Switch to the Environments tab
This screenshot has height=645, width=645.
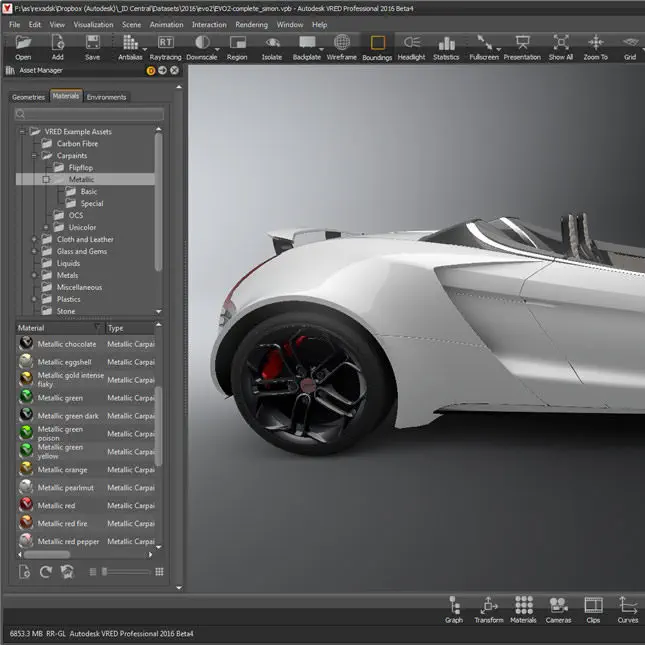click(x=107, y=97)
